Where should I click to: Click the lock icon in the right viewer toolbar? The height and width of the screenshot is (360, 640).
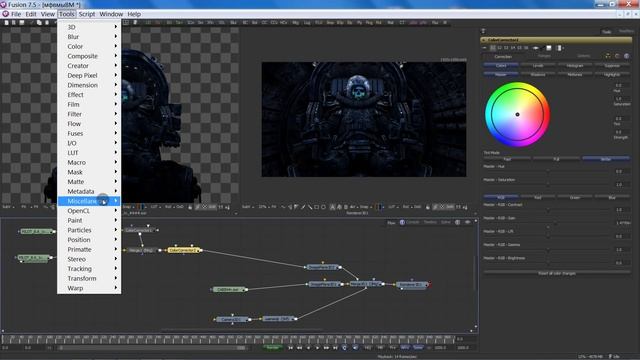point(427,207)
